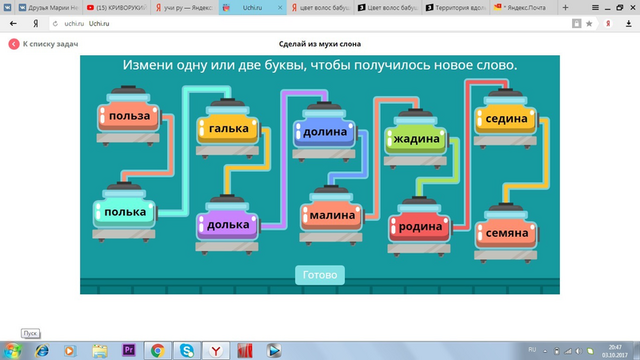Click the red back arrow icon
Image resolution: width=640 pixels, height=360 pixels.
[14, 44]
